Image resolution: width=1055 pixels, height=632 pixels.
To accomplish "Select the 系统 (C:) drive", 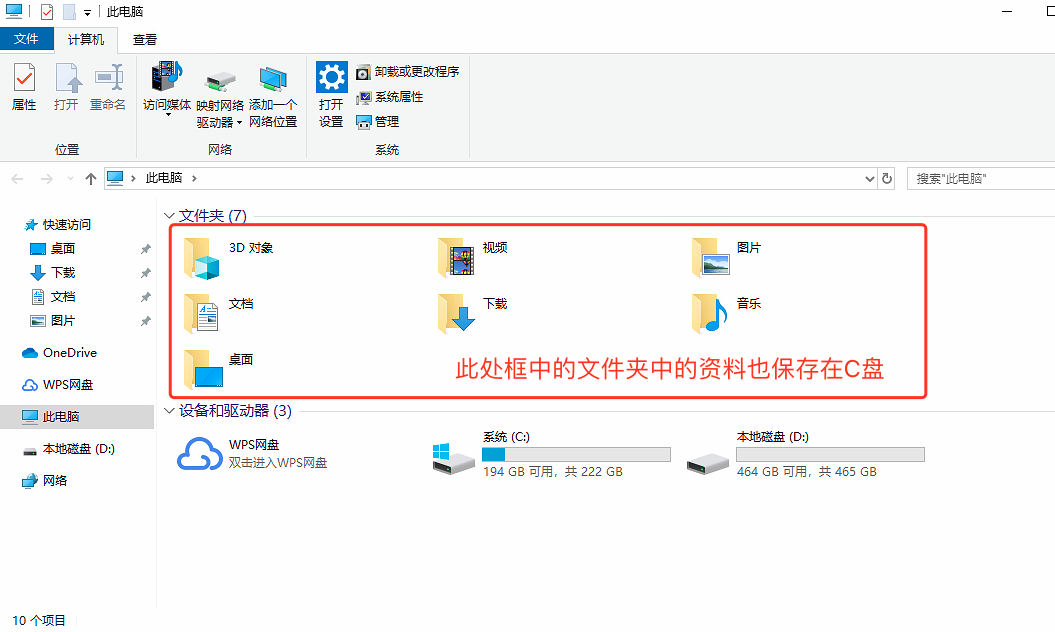I will [x=552, y=454].
